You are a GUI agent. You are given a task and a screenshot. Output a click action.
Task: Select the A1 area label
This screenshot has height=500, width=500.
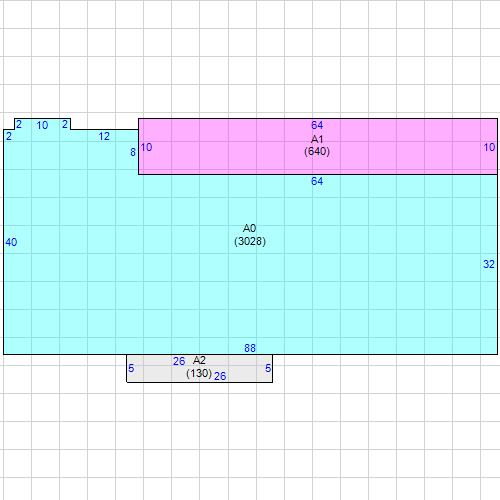317,139
